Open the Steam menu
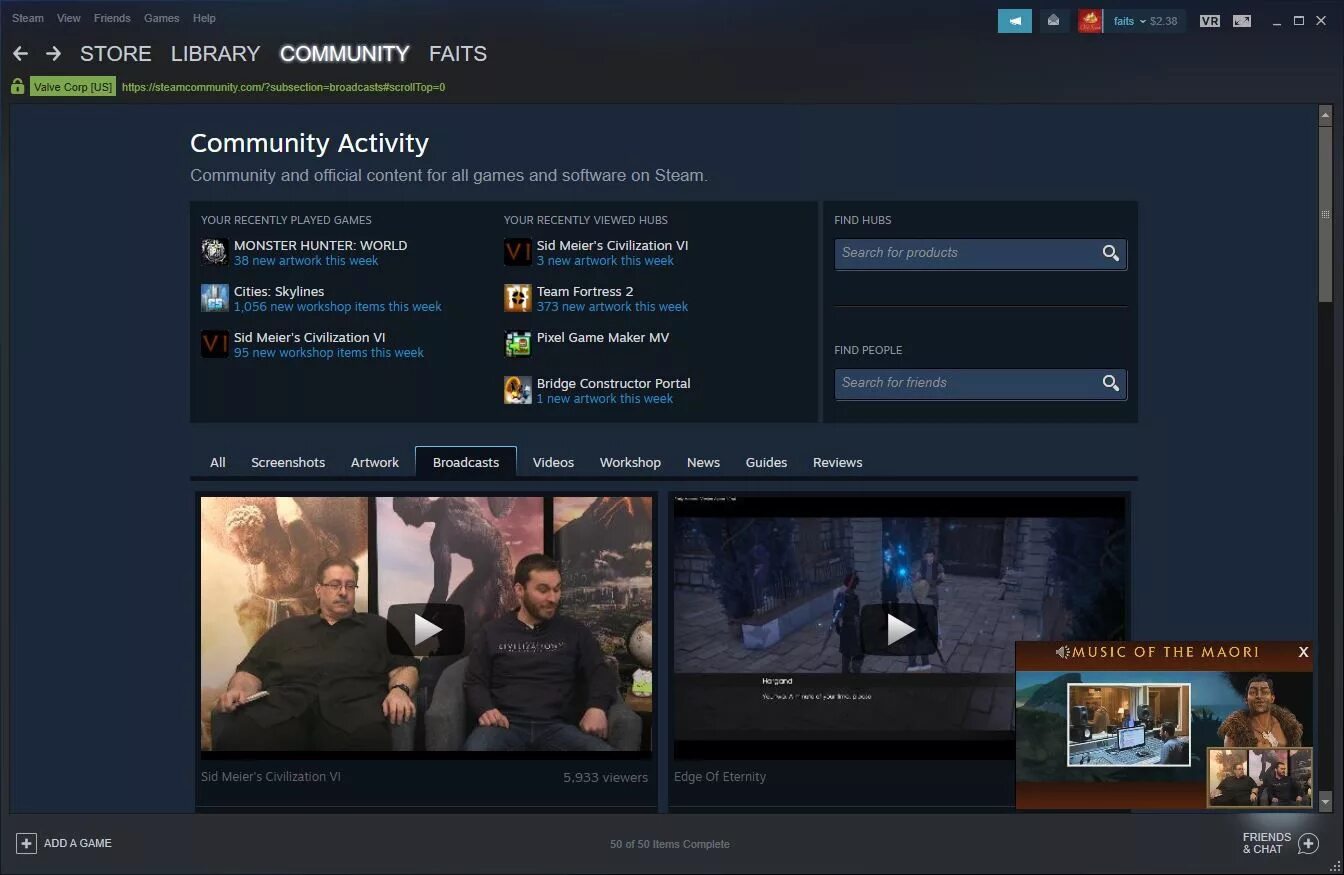 [28, 18]
